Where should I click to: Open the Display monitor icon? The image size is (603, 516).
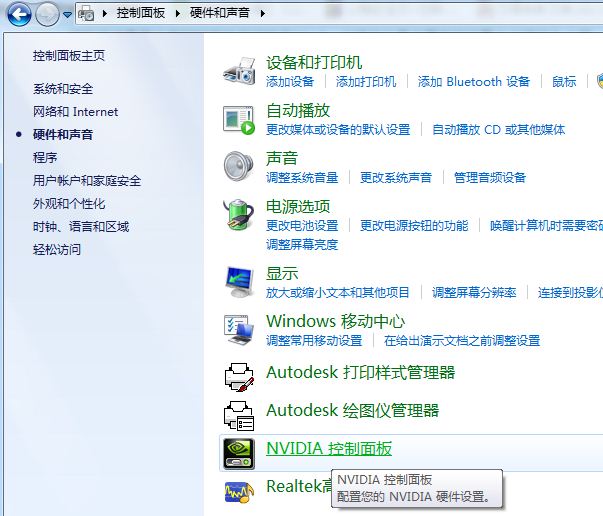(x=239, y=282)
